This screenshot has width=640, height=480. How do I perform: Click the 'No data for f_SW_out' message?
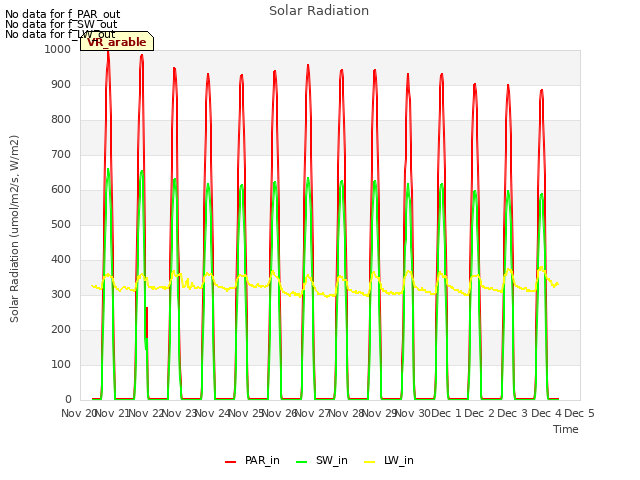61,24
